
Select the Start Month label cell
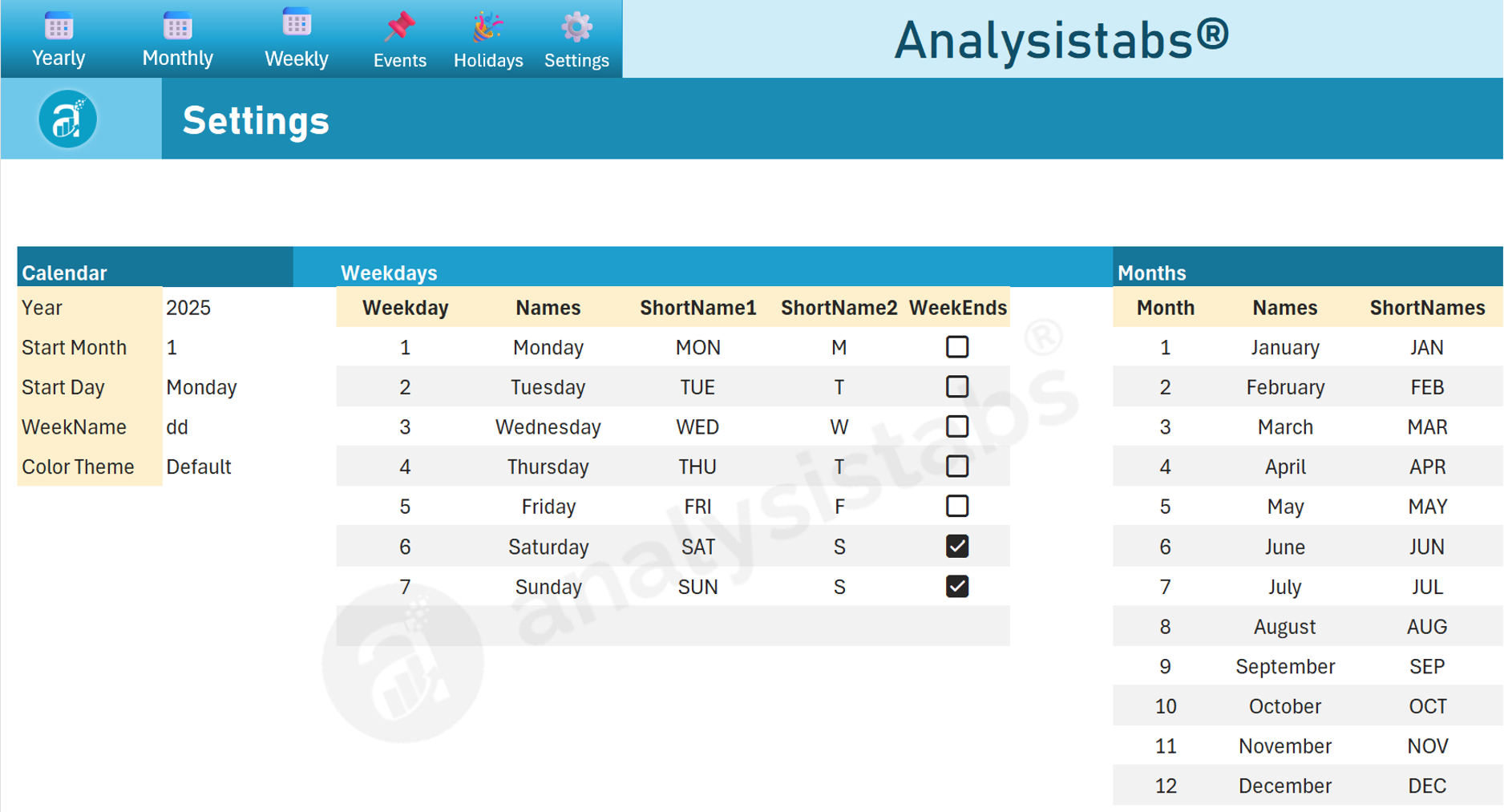(90, 347)
